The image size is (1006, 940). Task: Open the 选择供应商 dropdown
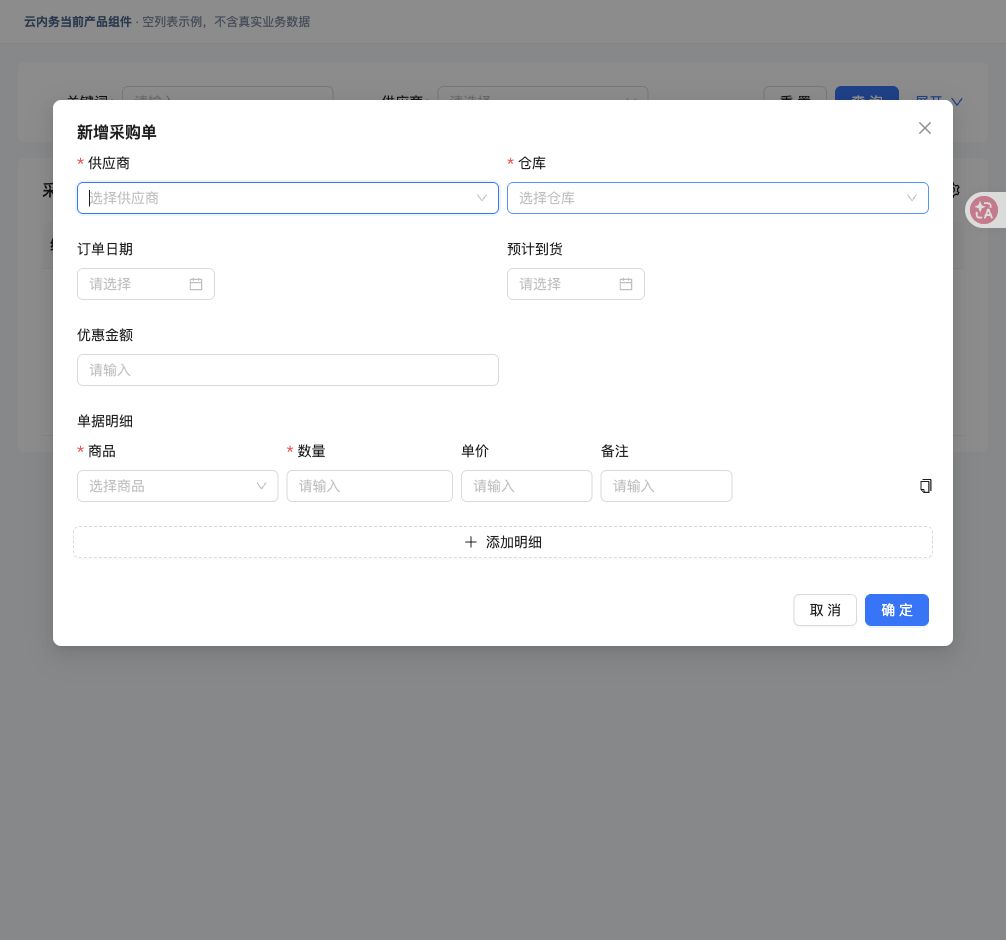(287, 198)
